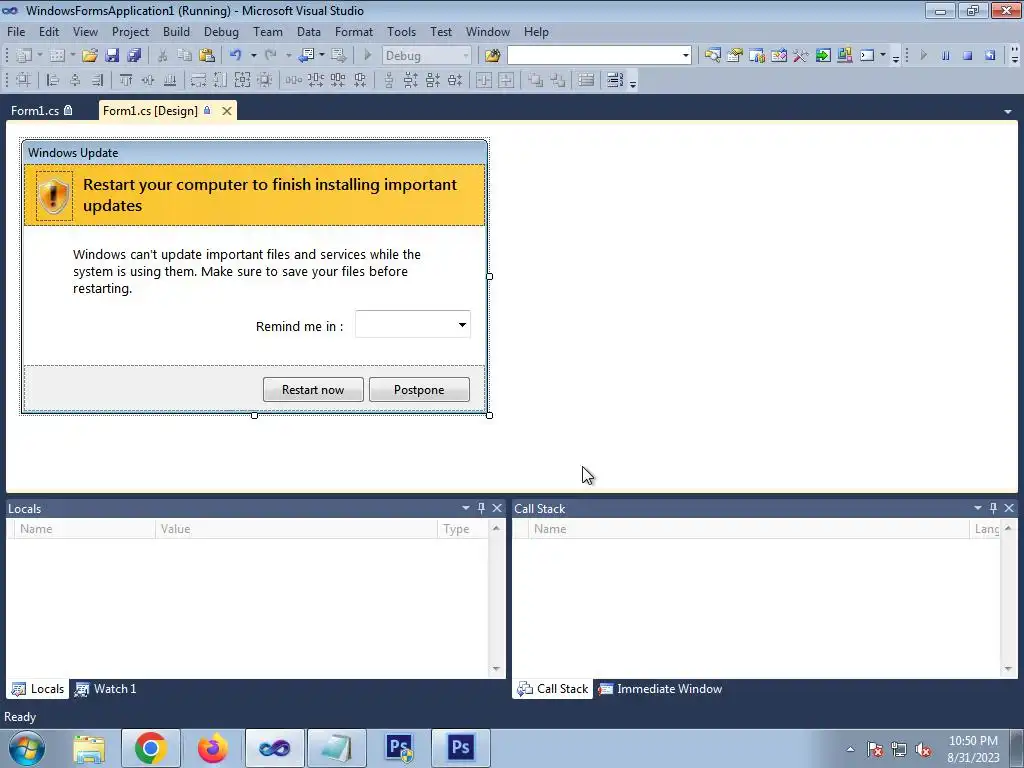Open the Find combo box dropdown arrow
The image size is (1024, 768).
point(686,56)
